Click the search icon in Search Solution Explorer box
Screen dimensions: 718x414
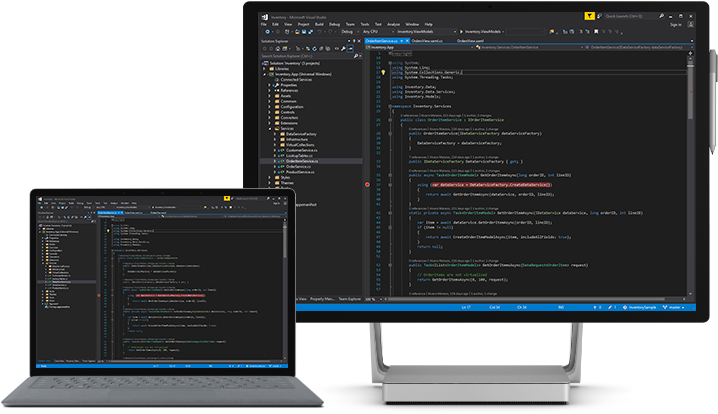click(x=356, y=56)
